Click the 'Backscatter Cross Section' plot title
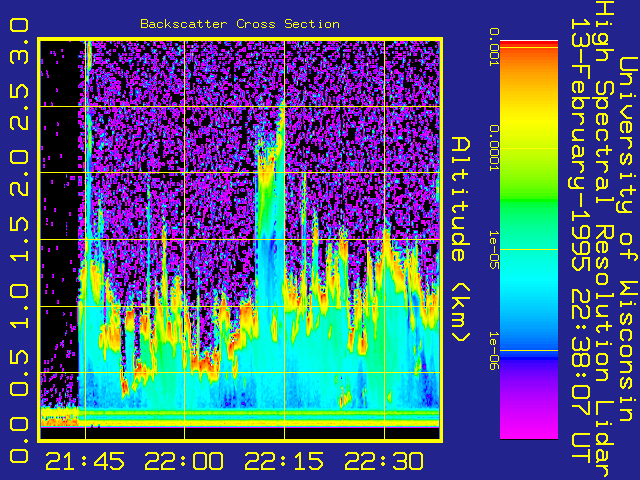This screenshot has width=640, height=480. tap(240, 24)
